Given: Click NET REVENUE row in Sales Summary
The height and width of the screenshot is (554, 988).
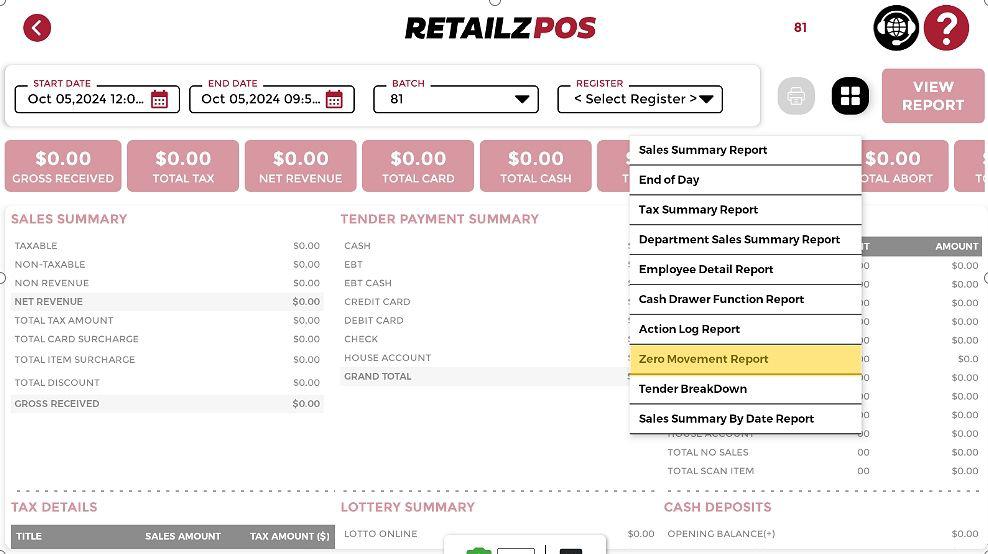Looking at the screenshot, I should (167, 301).
